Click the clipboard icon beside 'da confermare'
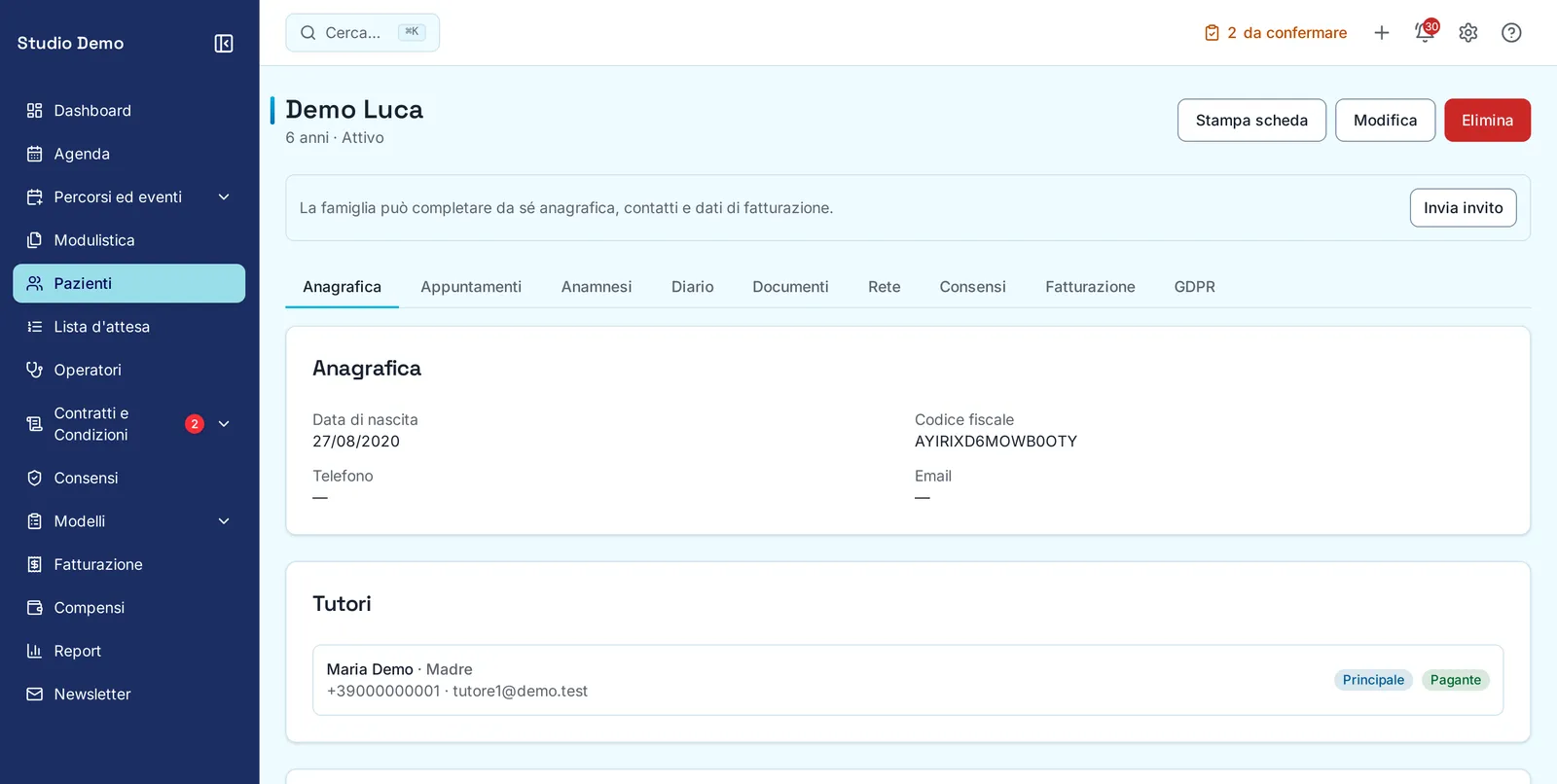1557x784 pixels. tap(1212, 33)
